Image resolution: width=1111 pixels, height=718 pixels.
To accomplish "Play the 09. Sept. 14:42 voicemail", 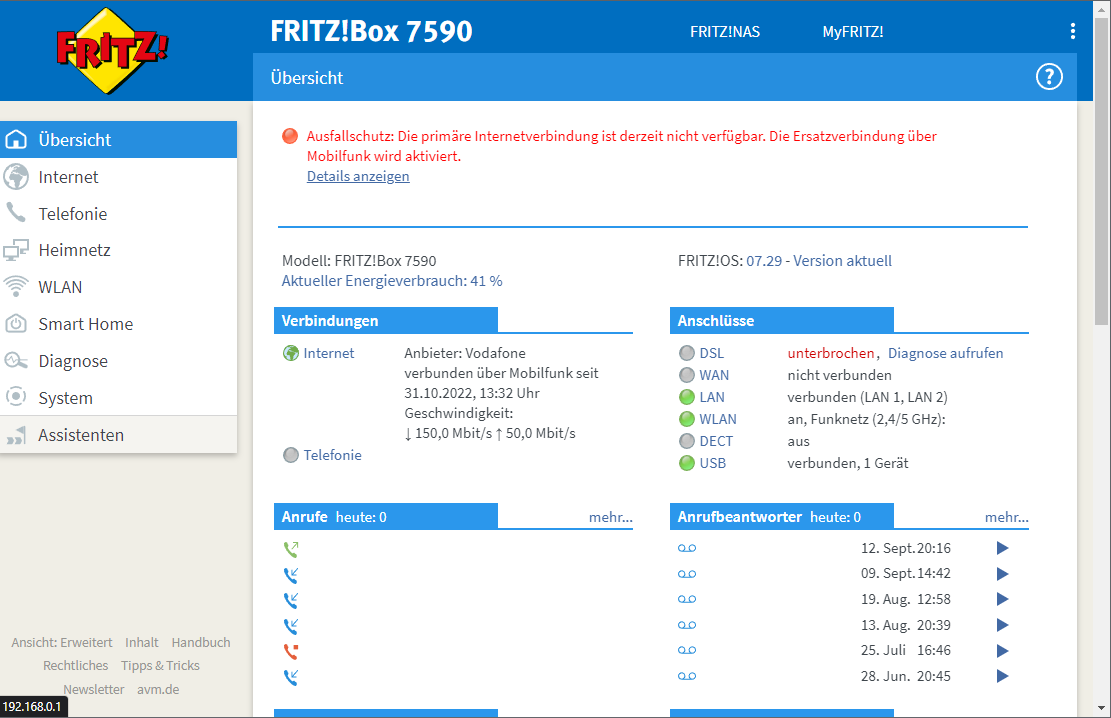I will [1003, 573].
